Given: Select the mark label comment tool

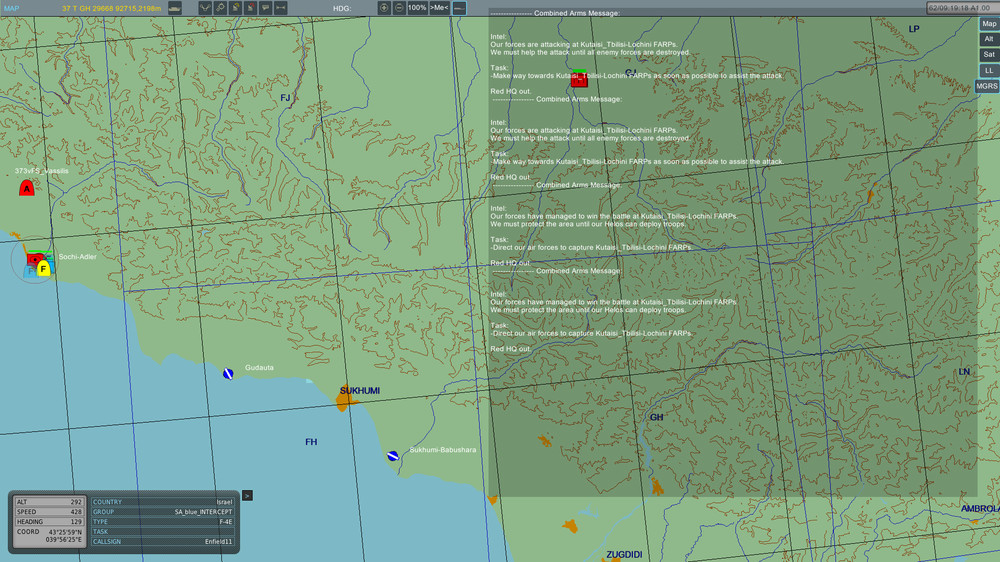Looking at the screenshot, I should coord(265,8).
